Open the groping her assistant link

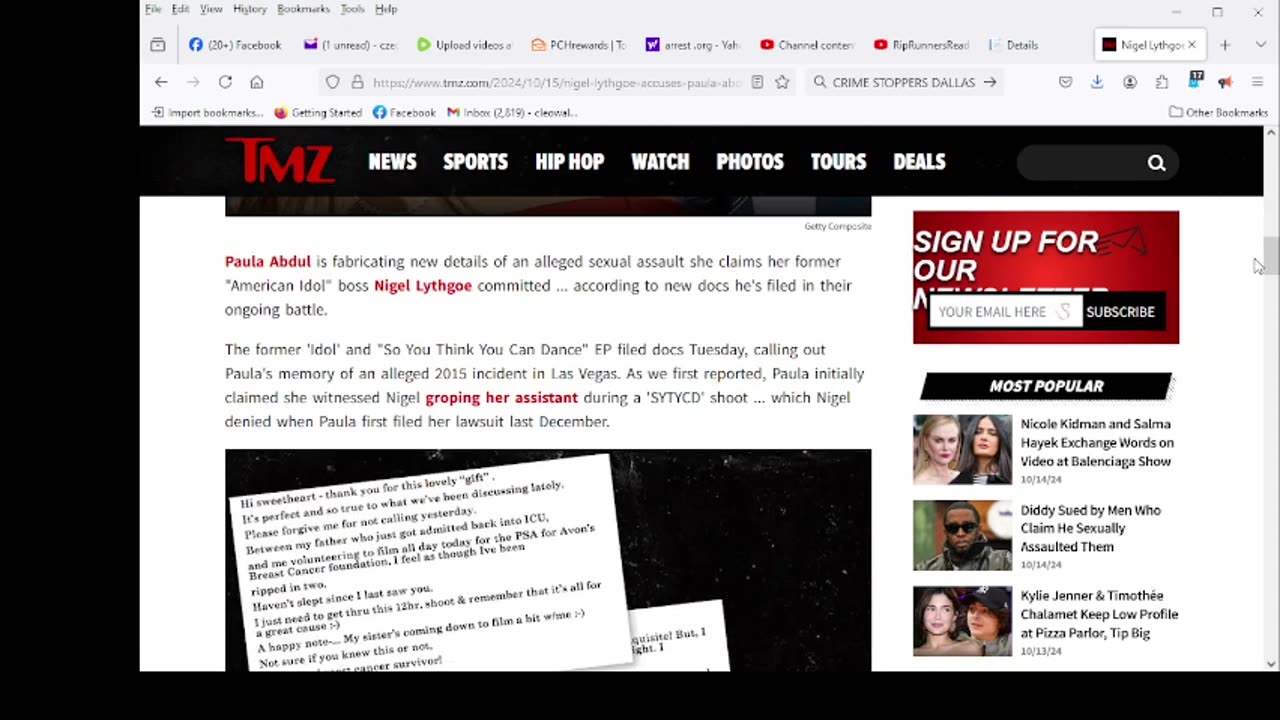click(502, 397)
